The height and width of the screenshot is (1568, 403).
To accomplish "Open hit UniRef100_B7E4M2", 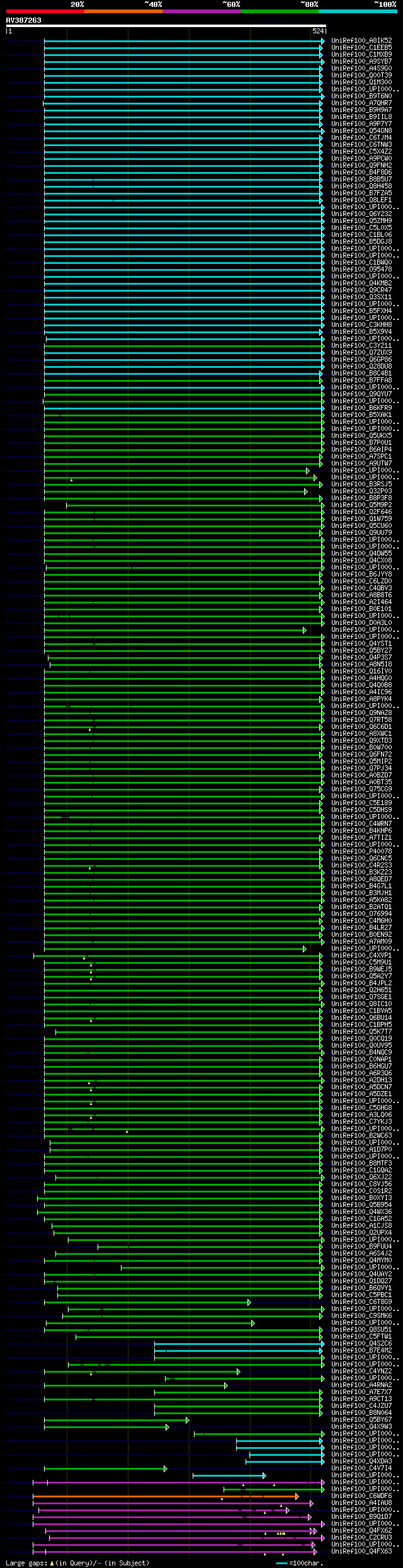I will click(361, 1350).
